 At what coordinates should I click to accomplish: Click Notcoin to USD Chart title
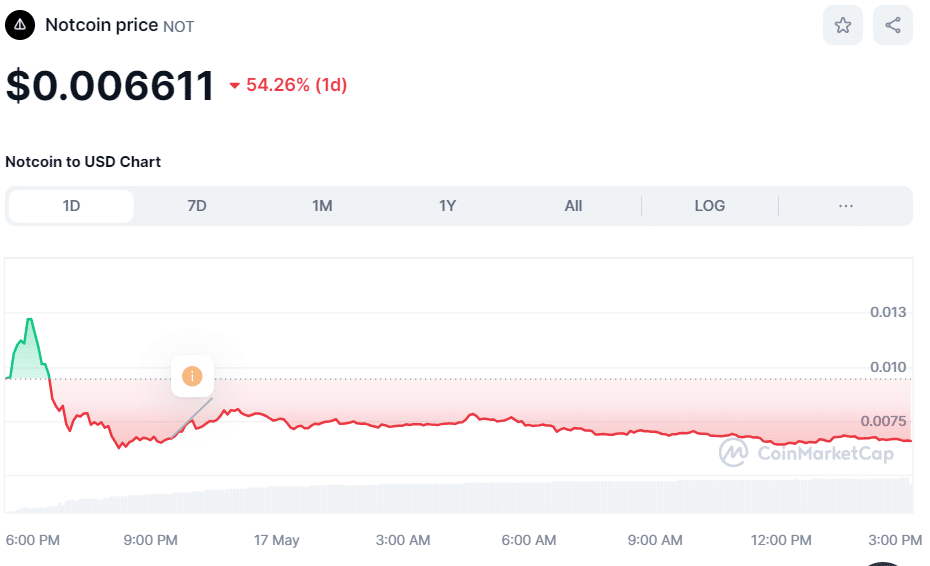click(x=83, y=162)
